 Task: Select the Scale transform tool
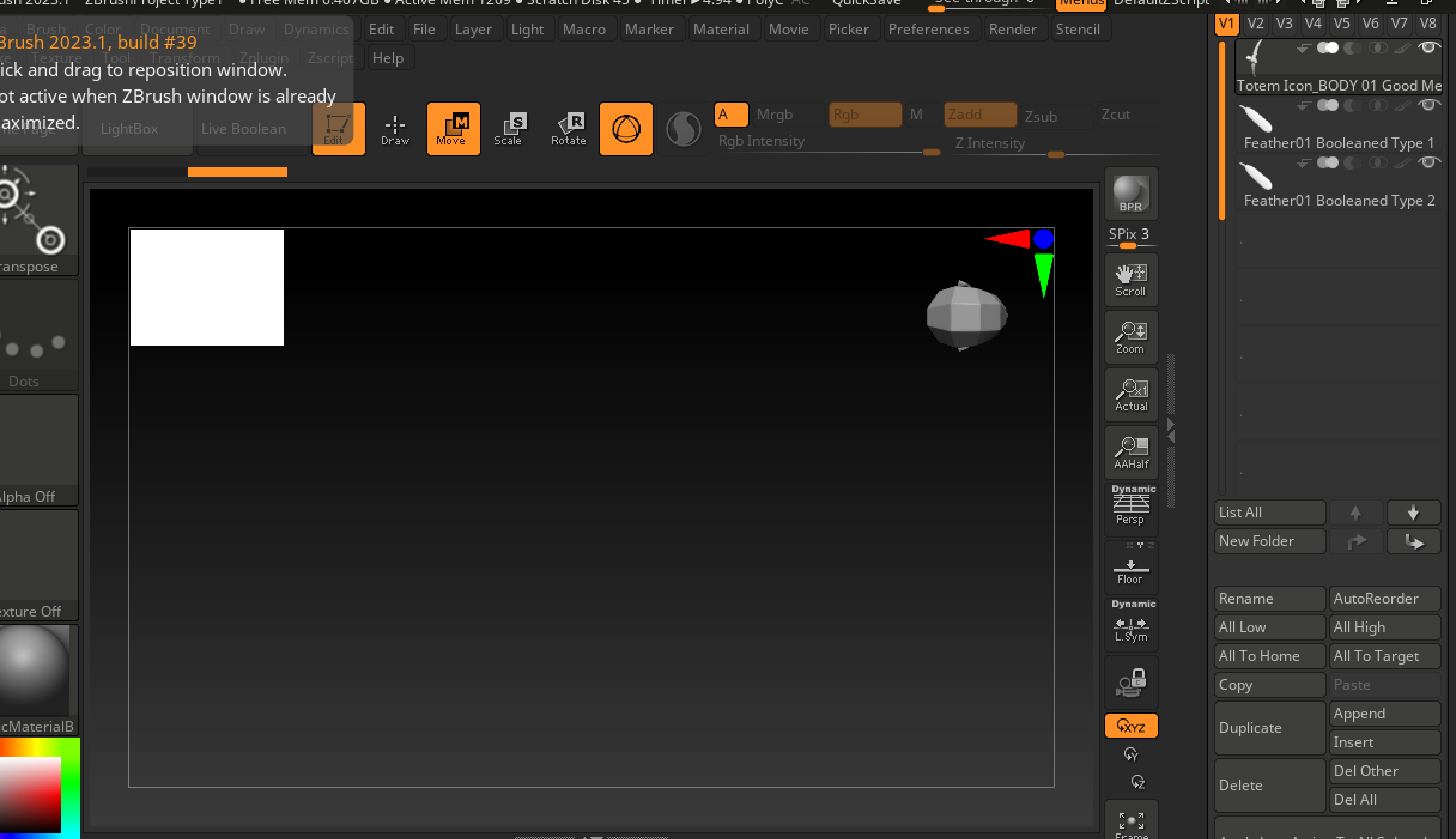pos(508,129)
